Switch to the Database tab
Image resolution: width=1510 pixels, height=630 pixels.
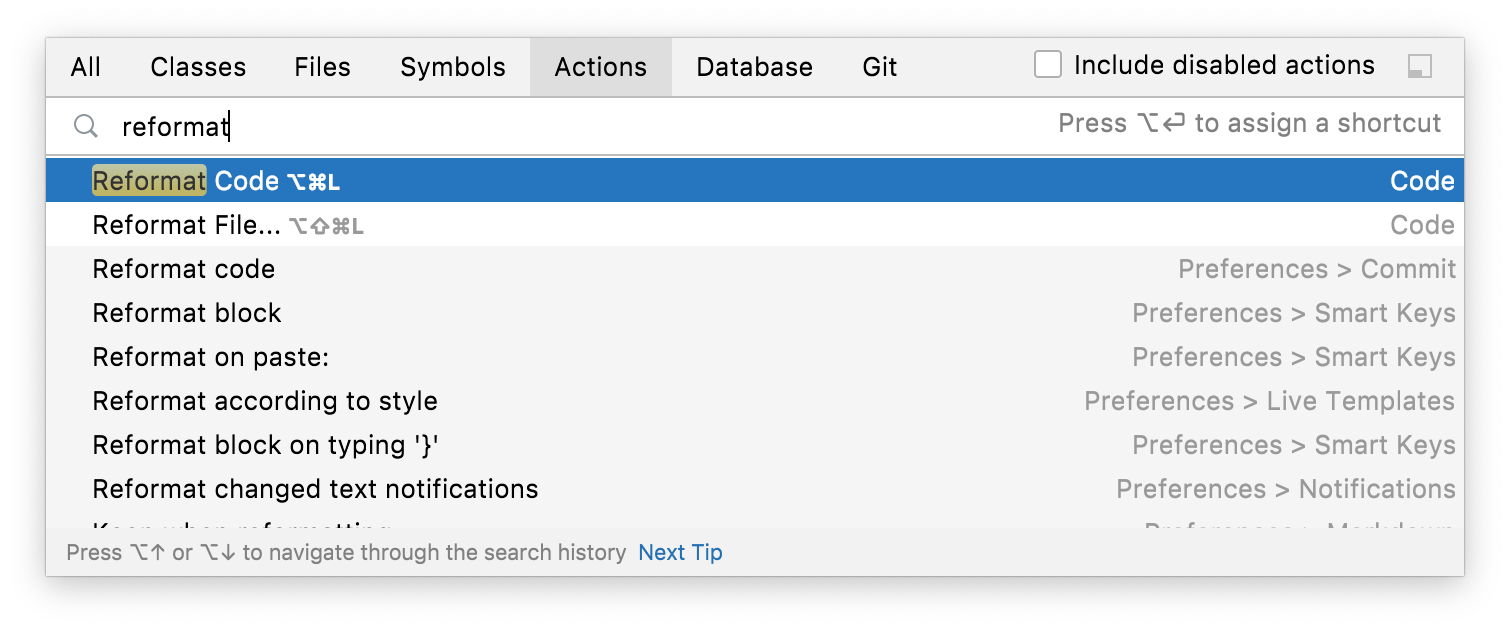pos(754,67)
